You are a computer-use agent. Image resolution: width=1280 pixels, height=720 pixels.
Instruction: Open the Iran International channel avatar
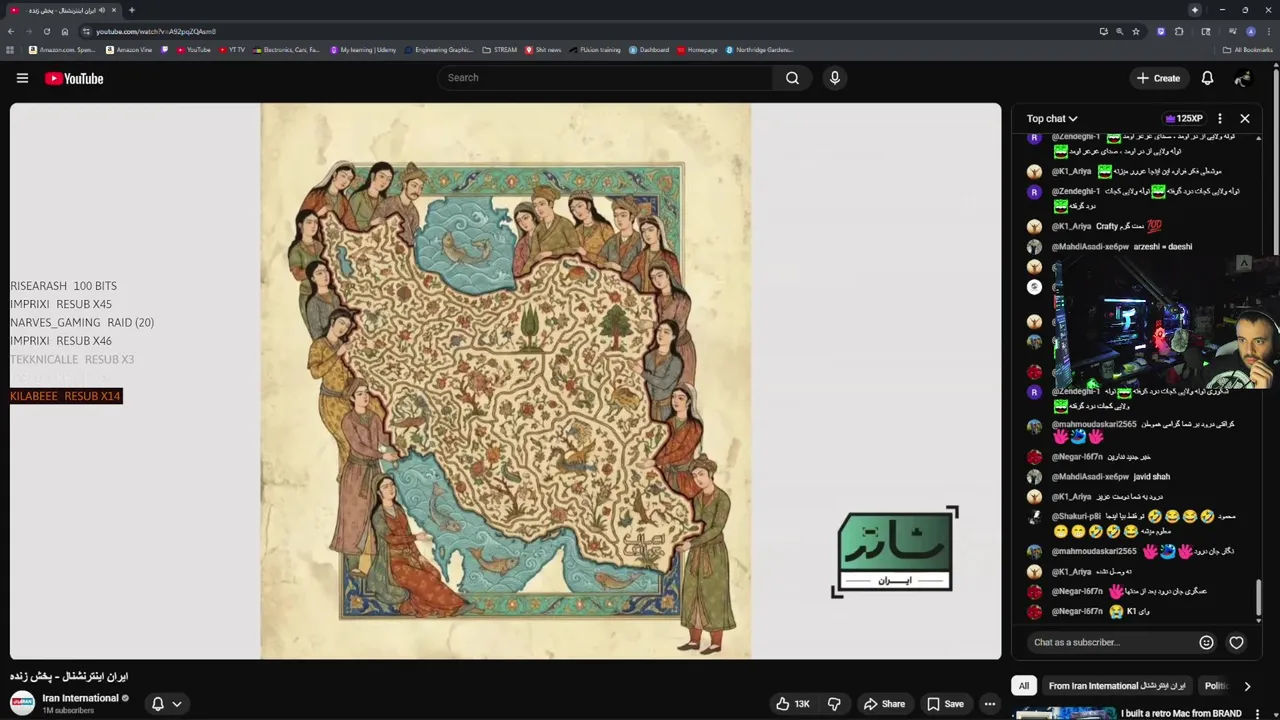22,703
